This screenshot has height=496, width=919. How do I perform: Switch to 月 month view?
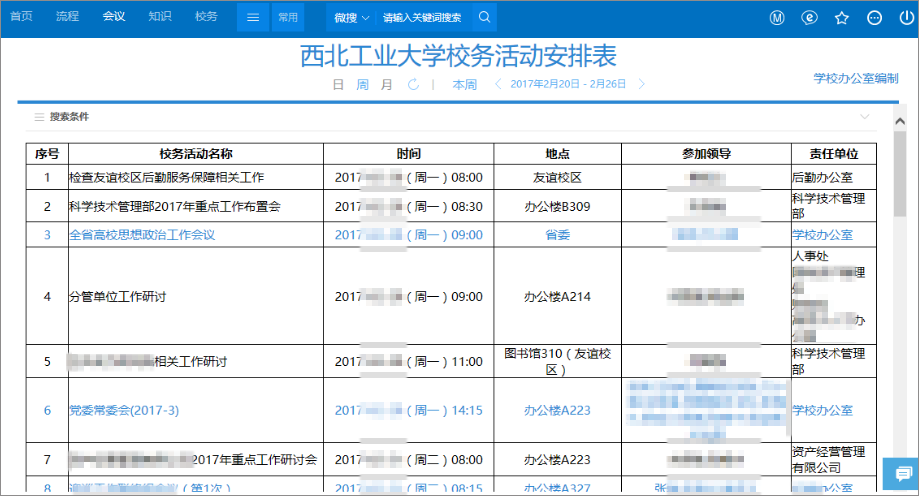point(386,84)
